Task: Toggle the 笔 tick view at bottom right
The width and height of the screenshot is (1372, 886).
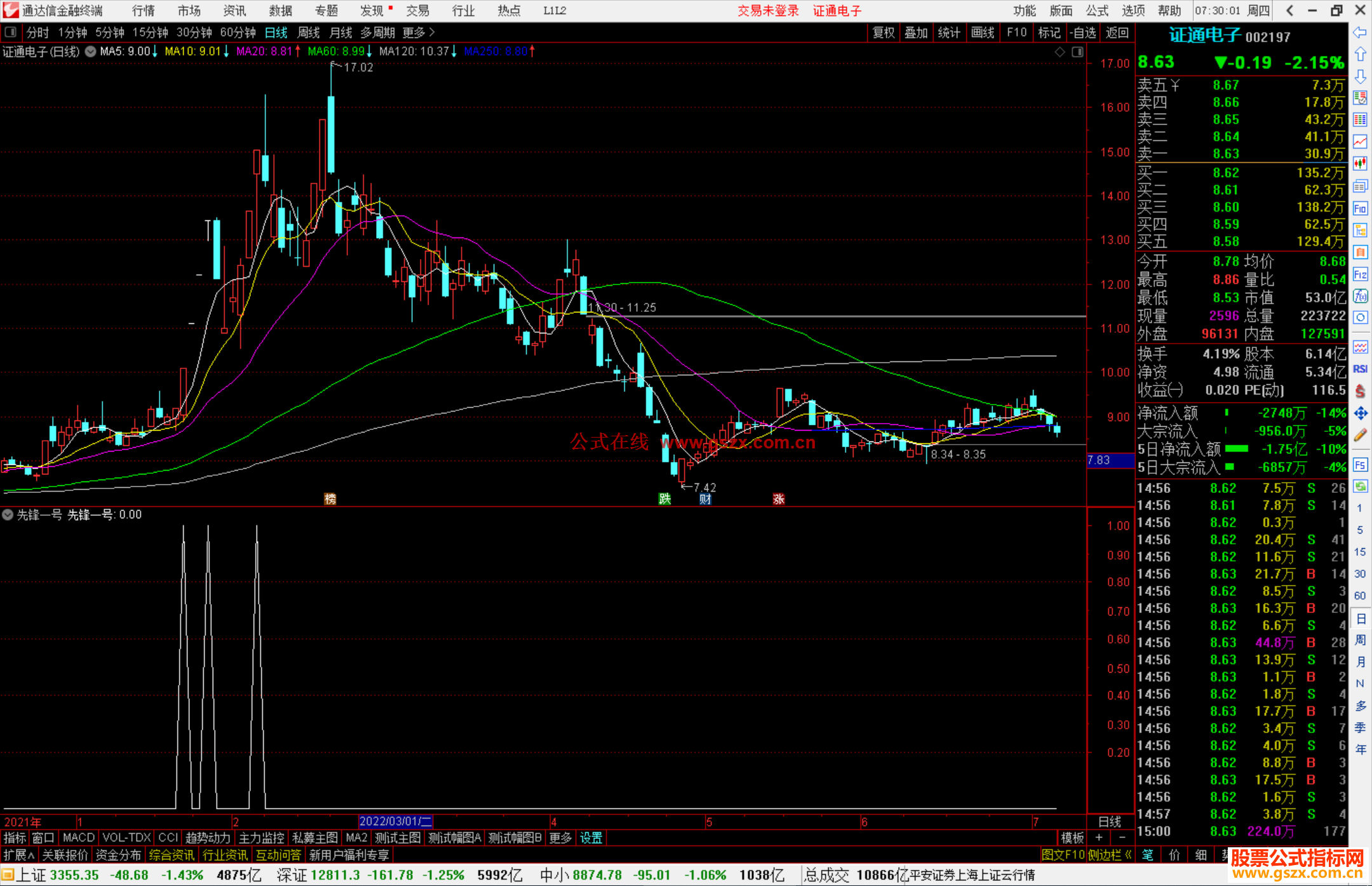Action: [1148, 855]
